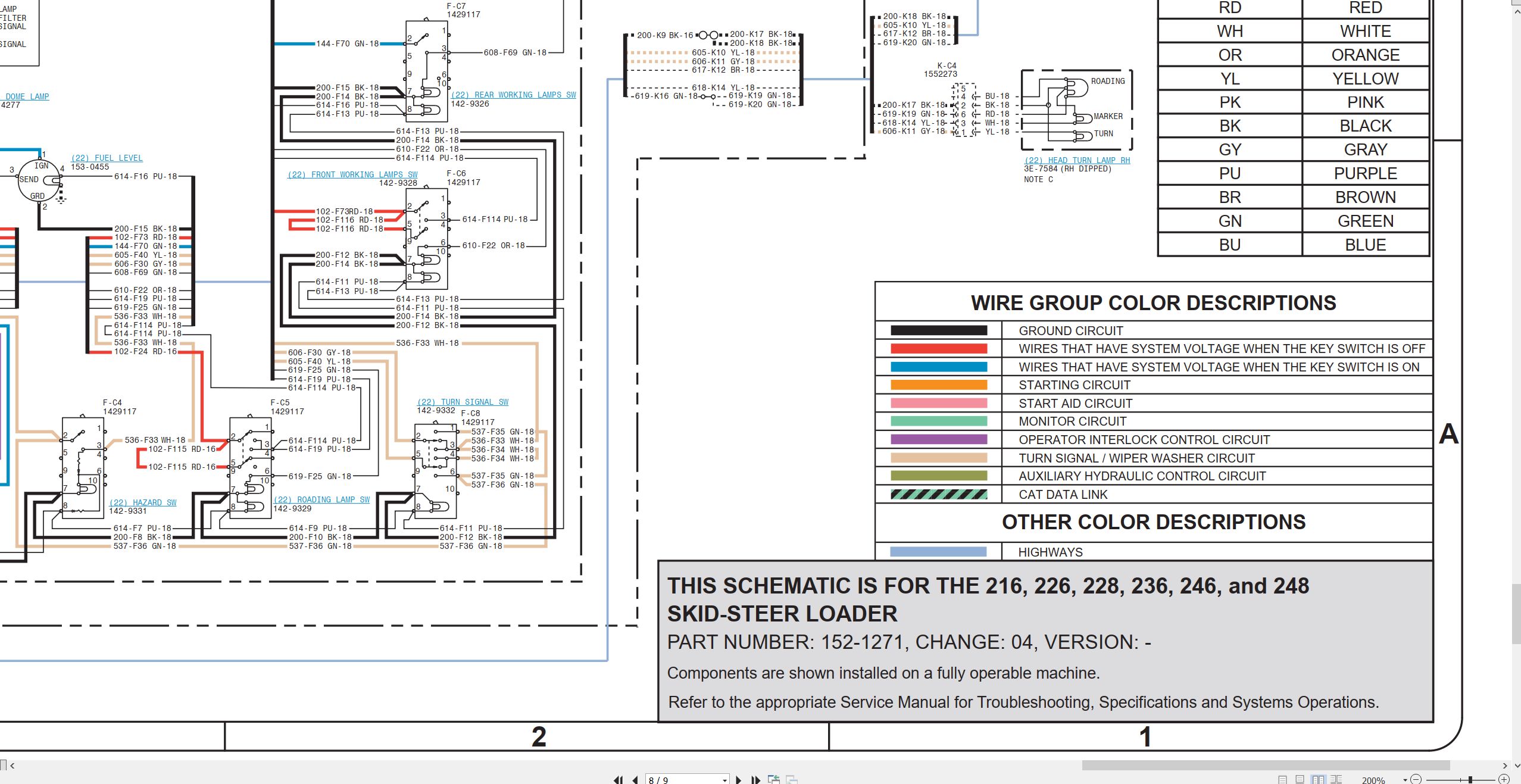Click the orange STARTING CIRCUIT swatch
1521x784 pixels.
939,385
